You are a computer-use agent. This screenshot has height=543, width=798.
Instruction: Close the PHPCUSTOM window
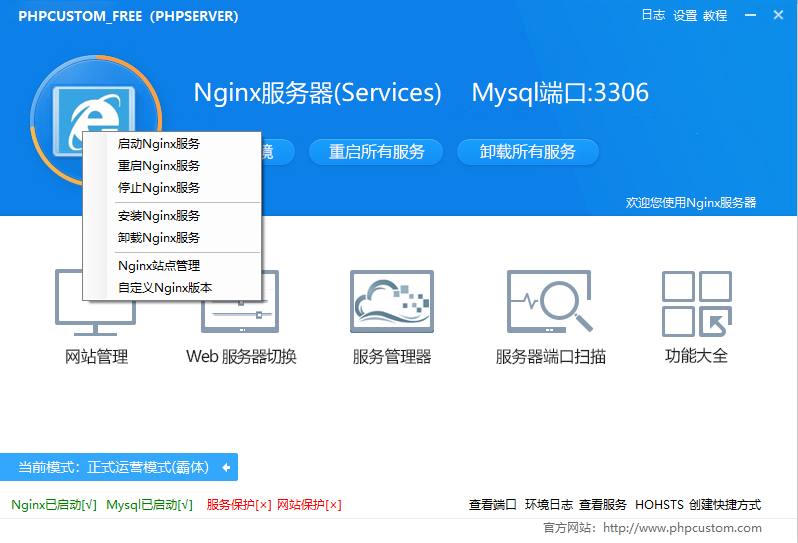(778, 15)
